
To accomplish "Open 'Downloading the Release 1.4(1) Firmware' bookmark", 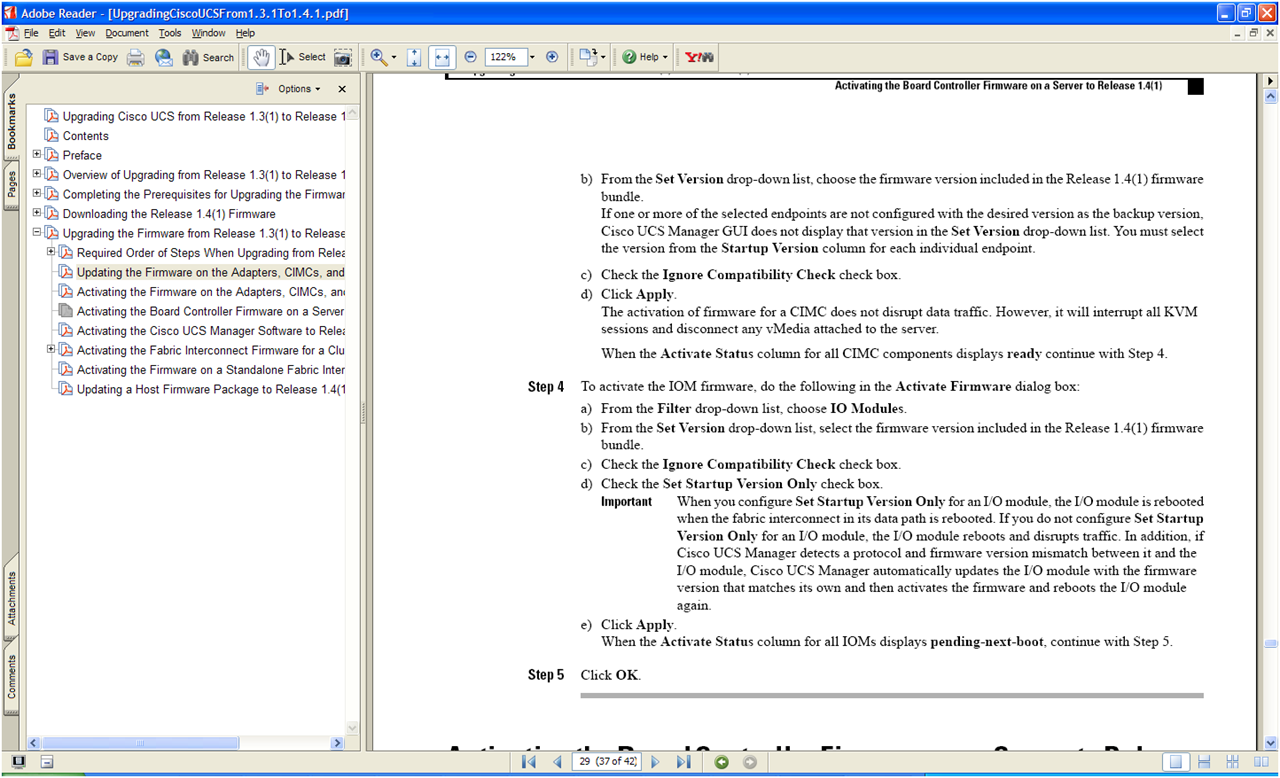I will pos(168,214).
